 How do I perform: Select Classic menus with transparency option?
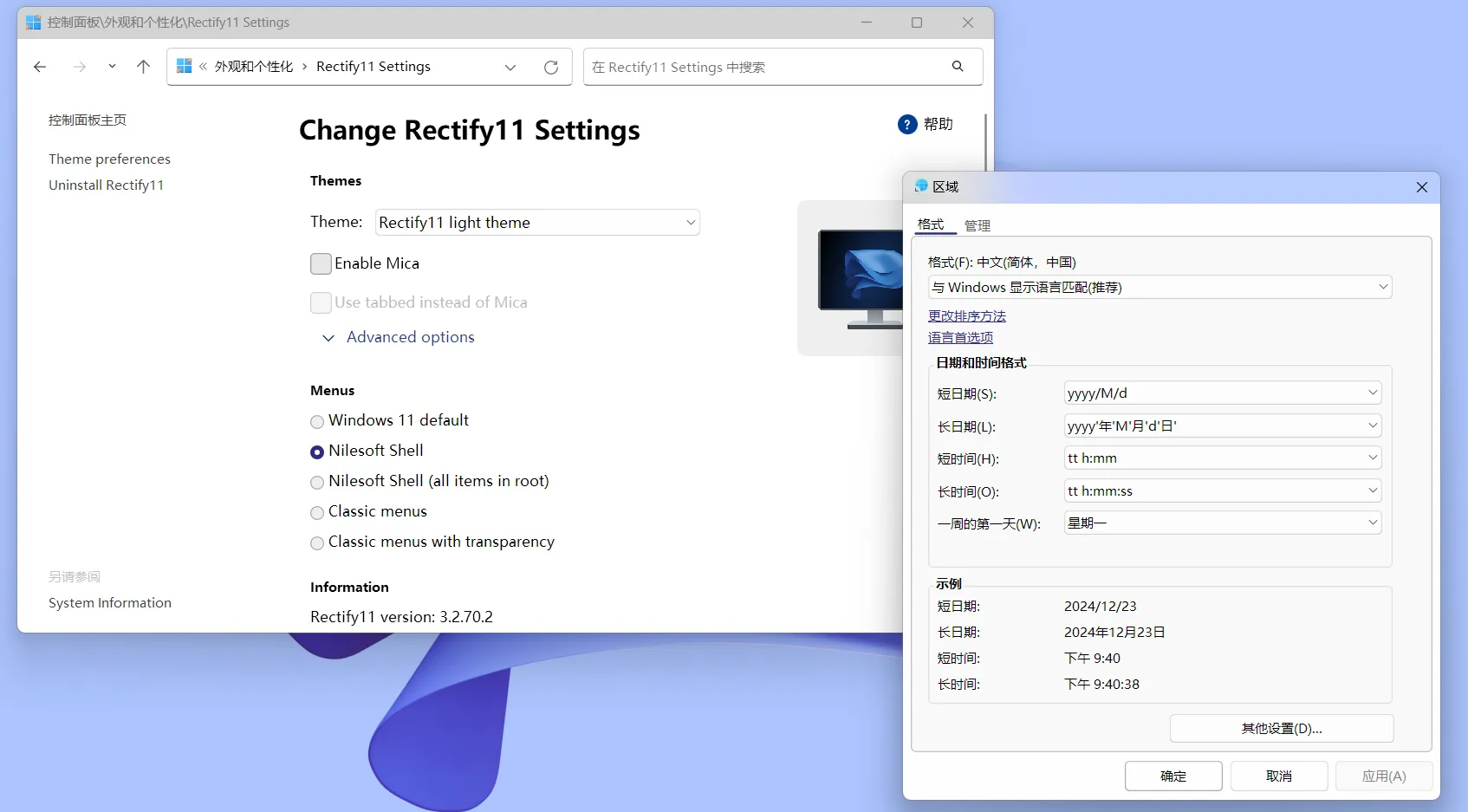point(317,543)
